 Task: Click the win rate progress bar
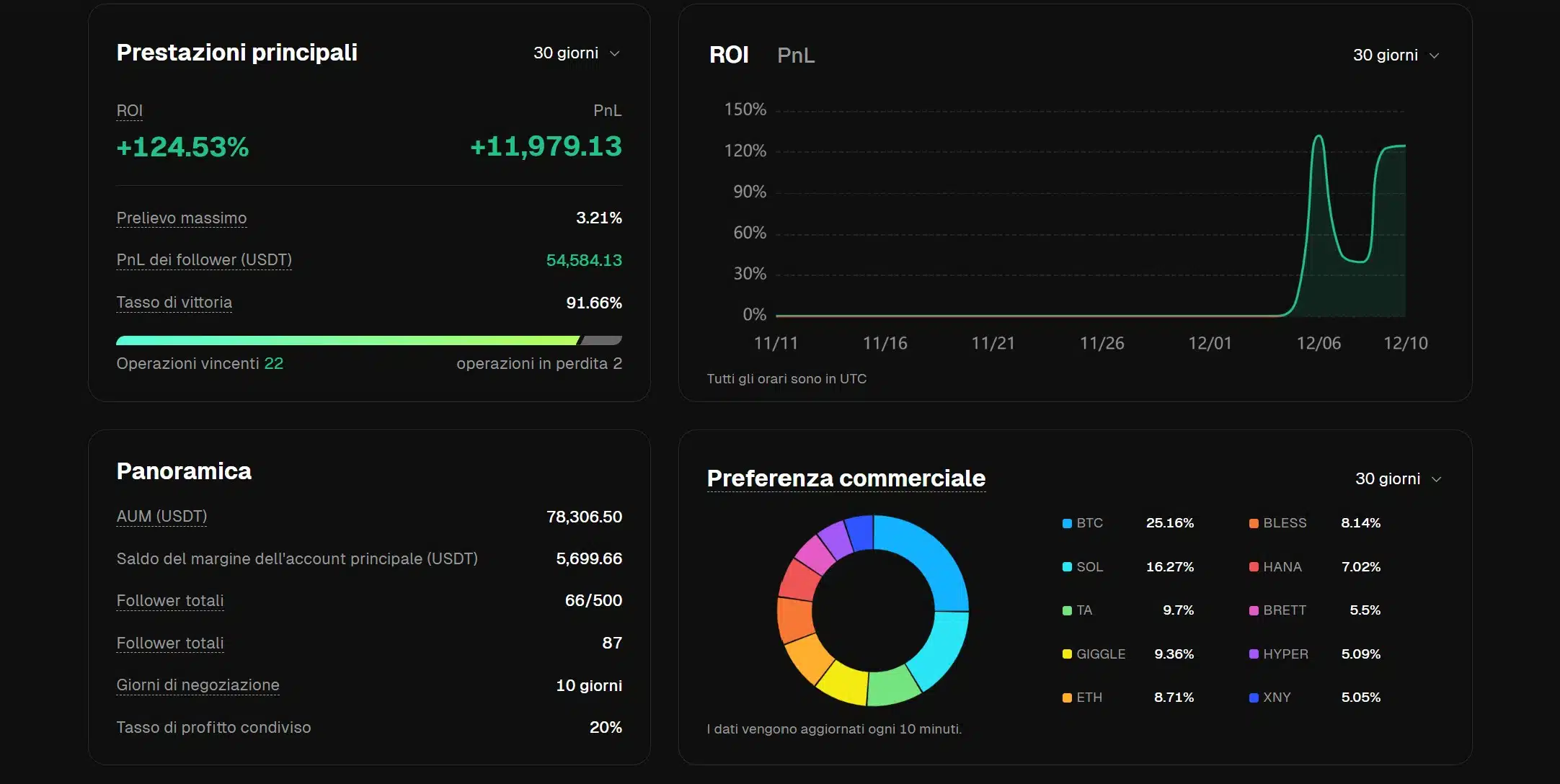369,339
